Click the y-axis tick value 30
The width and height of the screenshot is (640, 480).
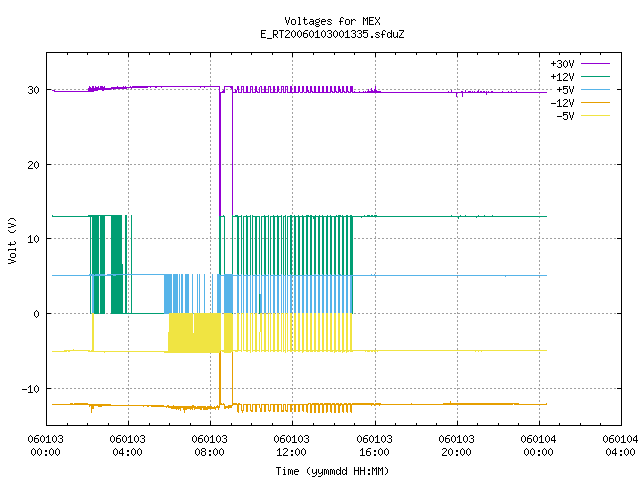click(x=33, y=90)
